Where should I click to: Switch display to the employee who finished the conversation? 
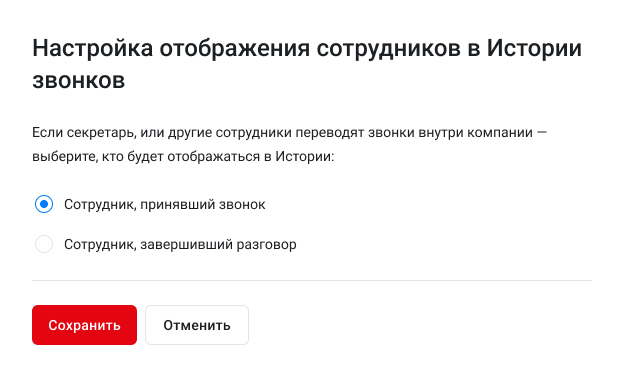pos(44,244)
